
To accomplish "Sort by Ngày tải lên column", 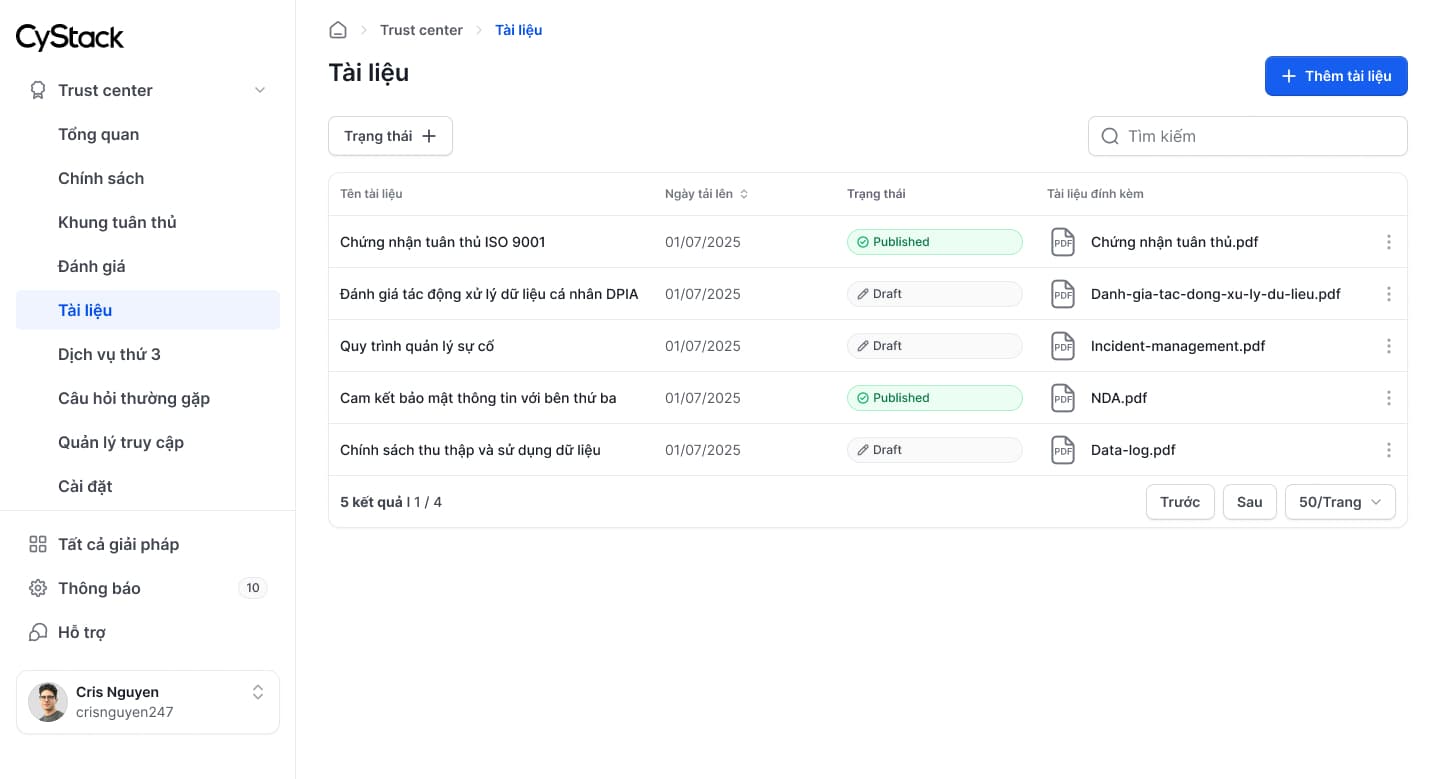I will pyautogui.click(x=707, y=194).
